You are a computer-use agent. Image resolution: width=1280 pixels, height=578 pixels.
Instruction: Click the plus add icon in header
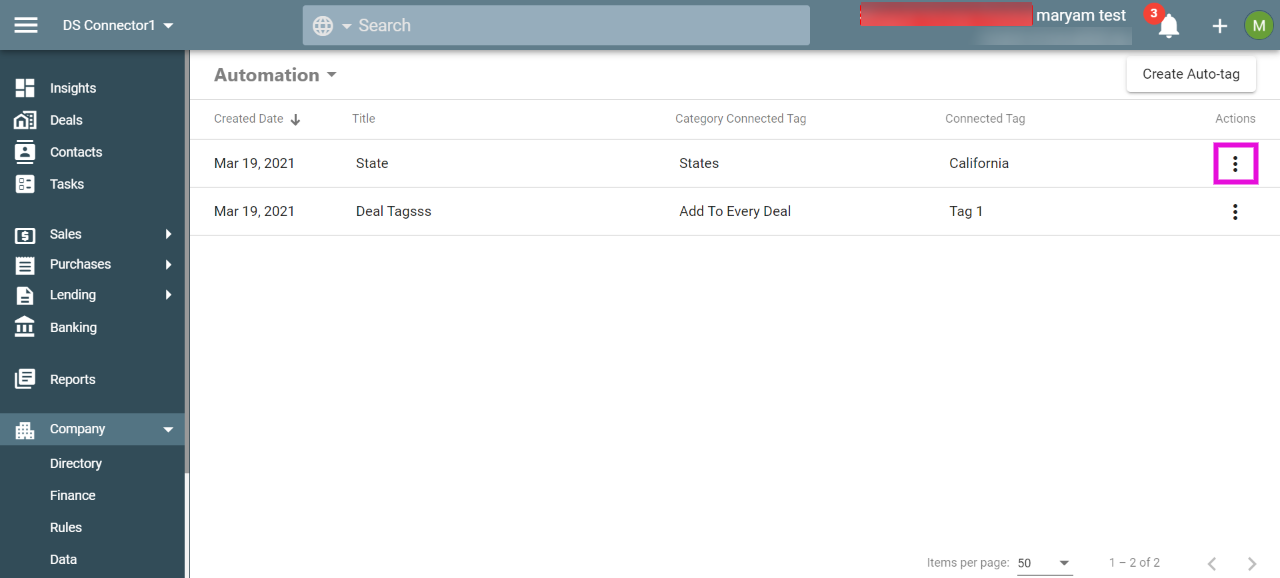pyautogui.click(x=1220, y=26)
